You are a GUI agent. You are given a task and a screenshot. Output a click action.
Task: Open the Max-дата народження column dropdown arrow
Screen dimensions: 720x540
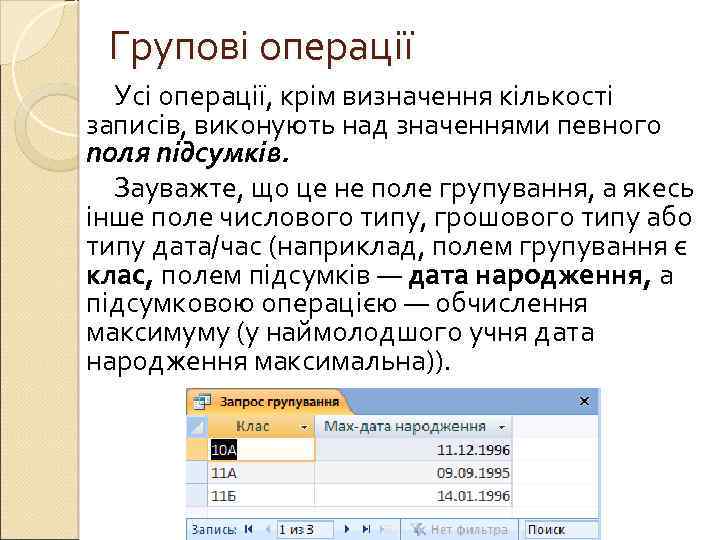tap(502, 427)
